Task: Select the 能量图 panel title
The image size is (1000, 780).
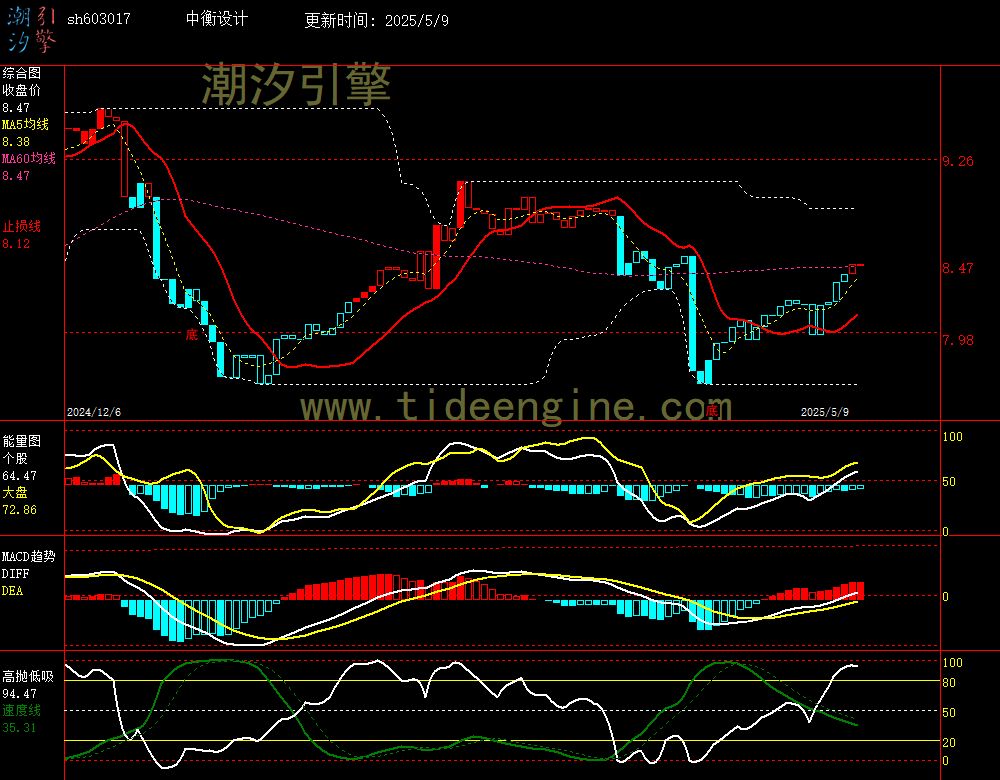Action: tap(22, 441)
